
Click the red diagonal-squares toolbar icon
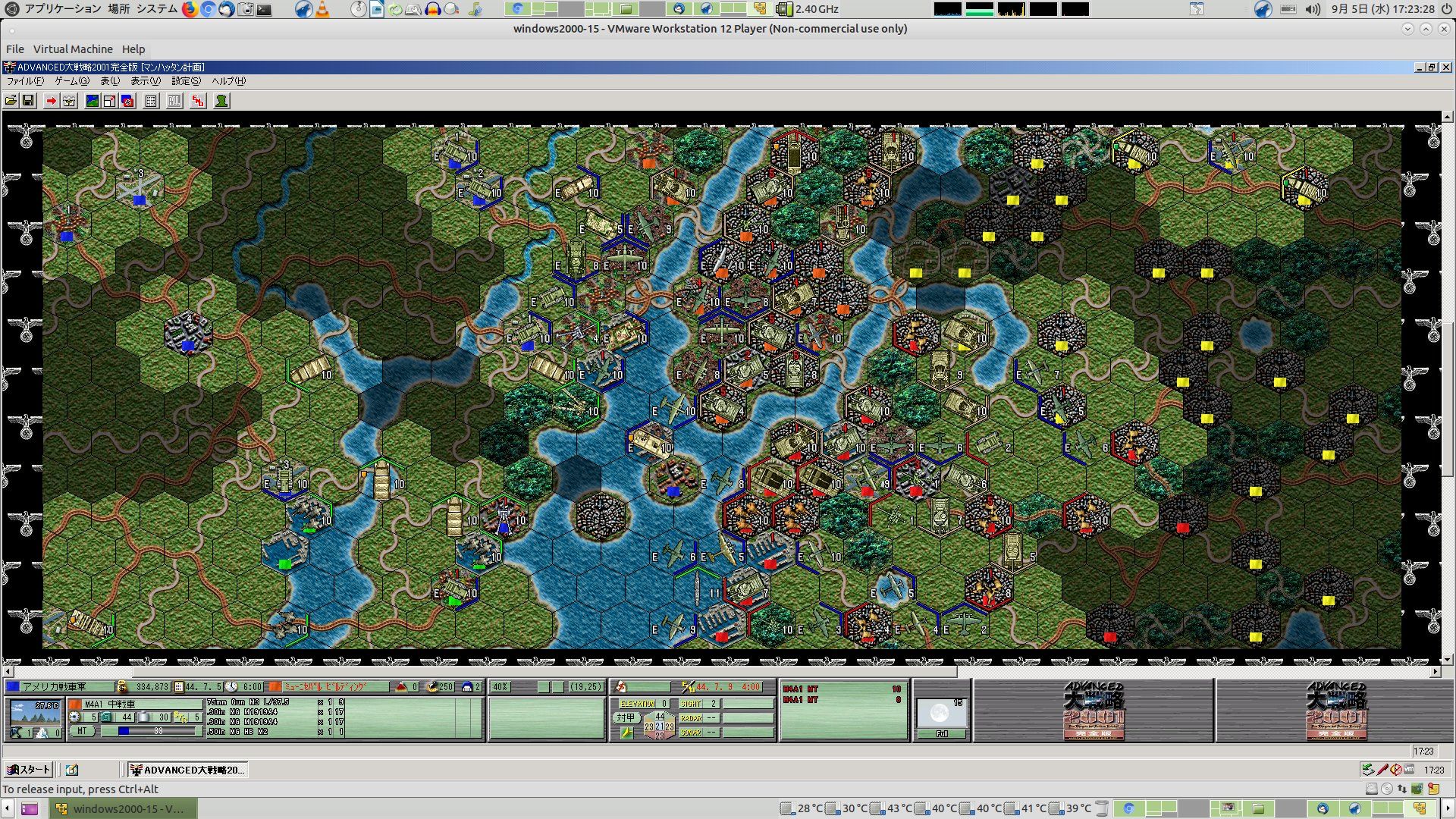click(x=198, y=101)
